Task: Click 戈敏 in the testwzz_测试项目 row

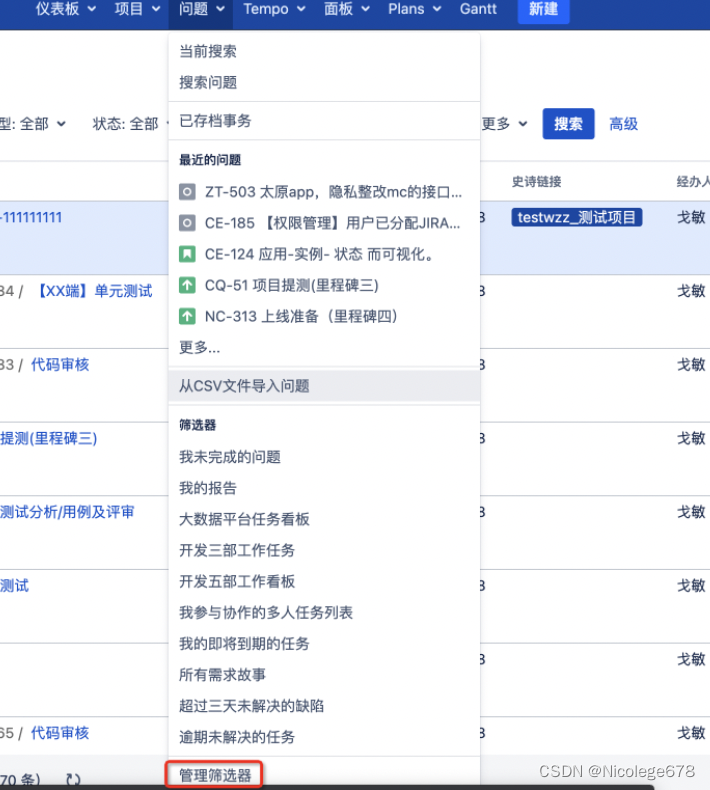Action: (691, 218)
